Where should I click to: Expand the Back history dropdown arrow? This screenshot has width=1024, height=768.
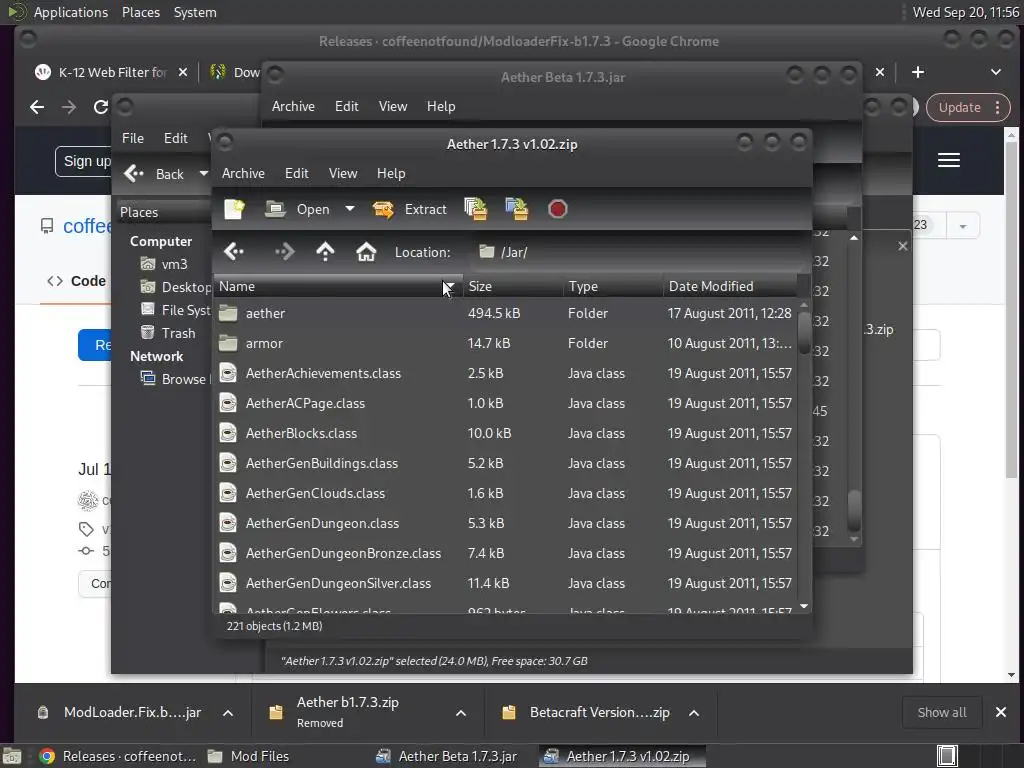204,174
